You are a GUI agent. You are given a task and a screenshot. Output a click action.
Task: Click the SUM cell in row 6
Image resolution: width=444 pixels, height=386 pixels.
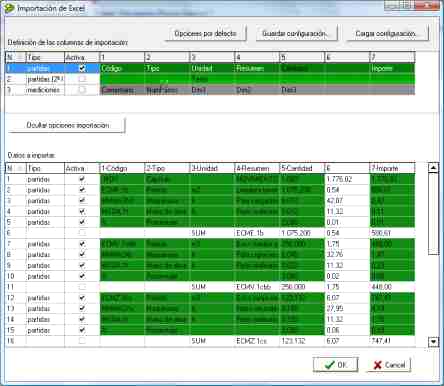212,233
